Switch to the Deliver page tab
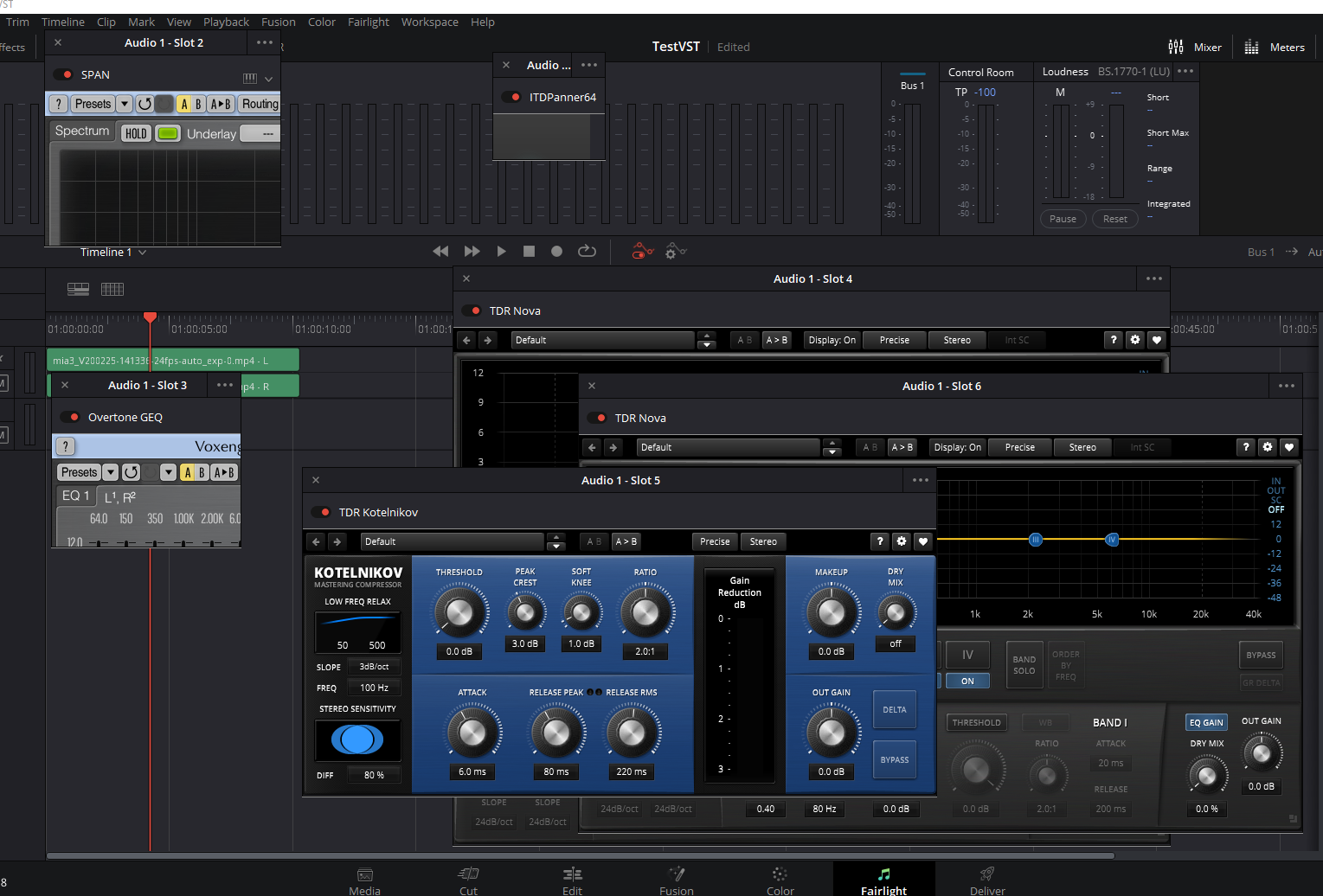 click(x=987, y=880)
